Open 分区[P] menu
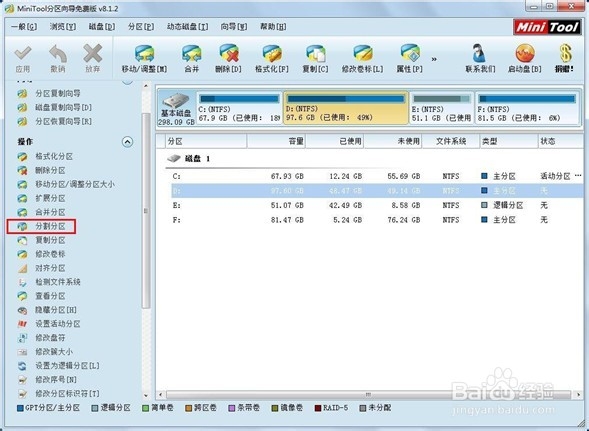Image resolution: width=589 pixels, height=431 pixels. (x=141, y=27)
